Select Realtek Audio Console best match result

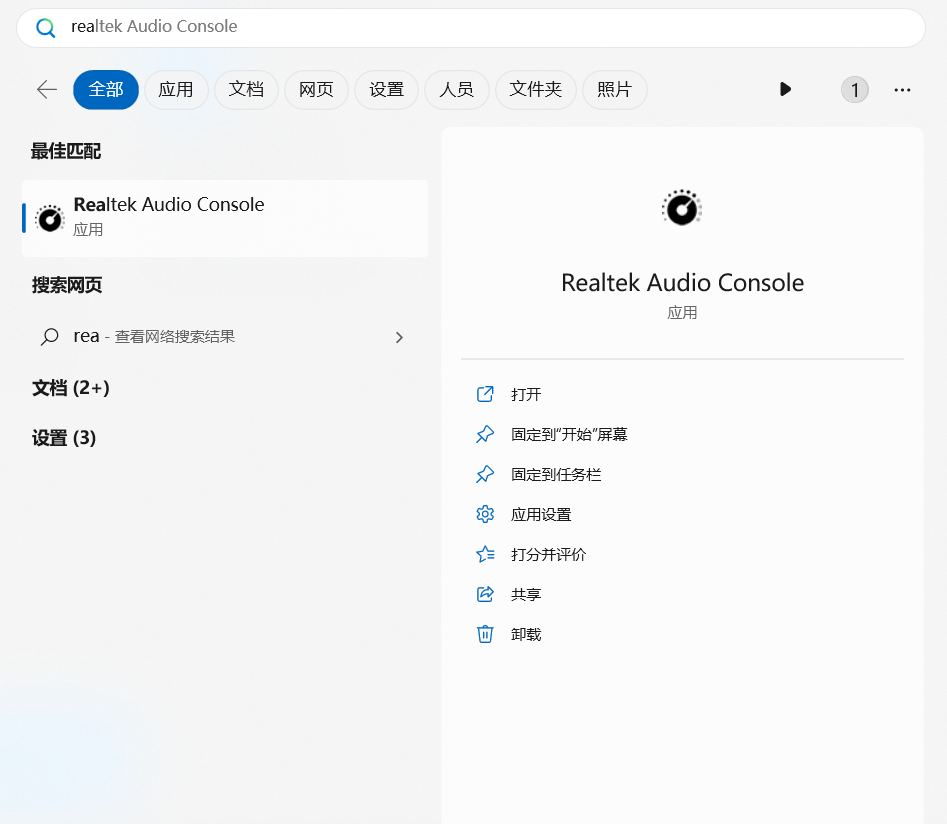(225, 216)
